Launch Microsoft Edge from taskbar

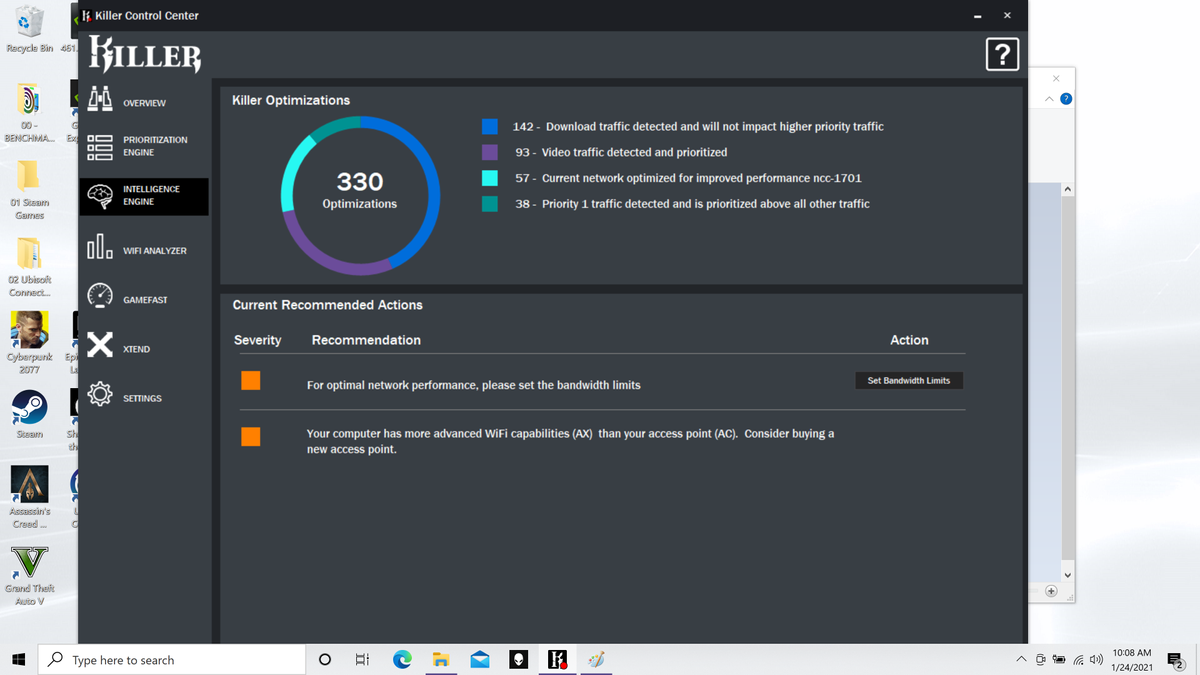click(x=402, y=659)
